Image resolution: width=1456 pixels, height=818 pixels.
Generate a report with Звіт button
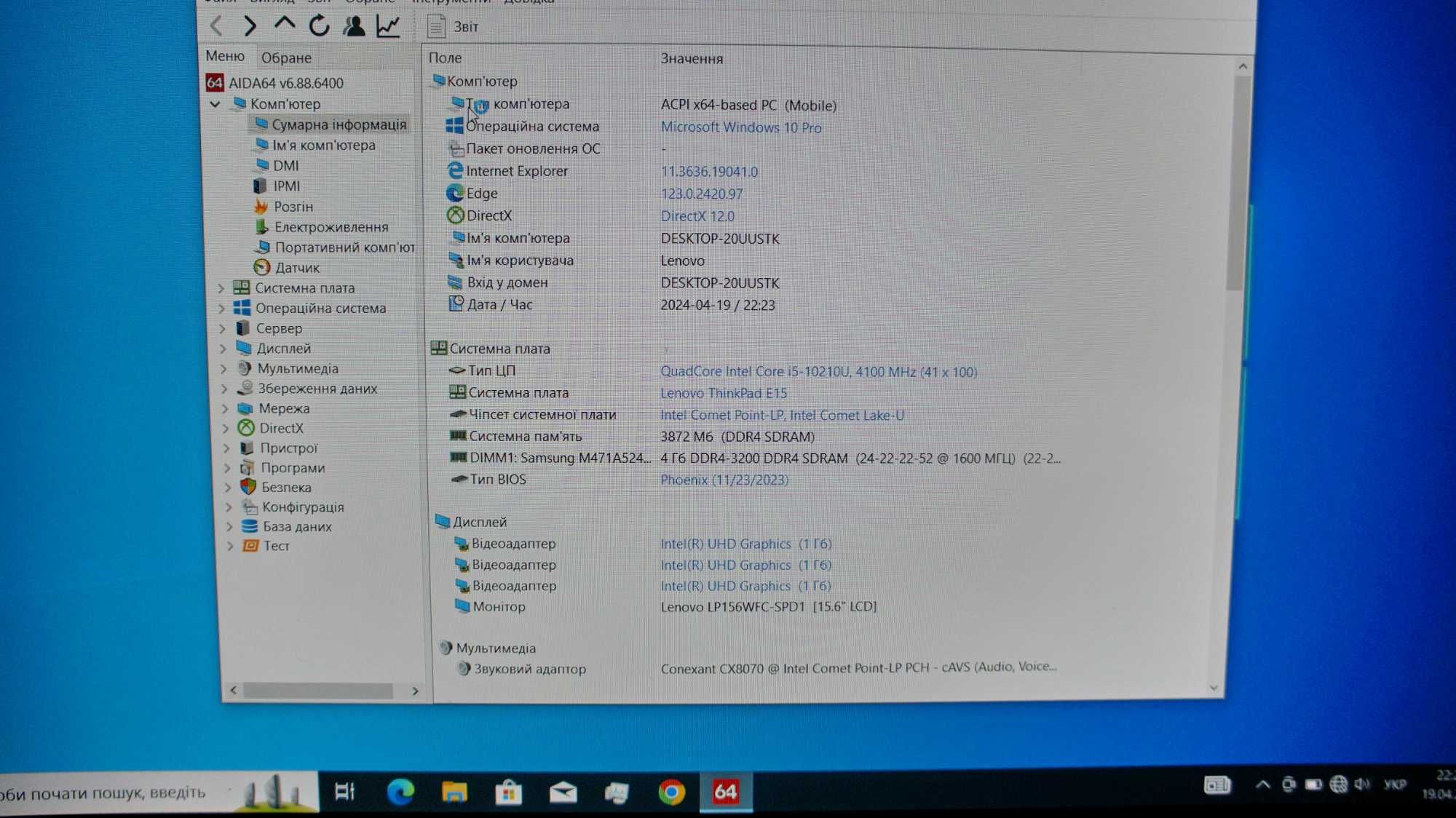453,27
